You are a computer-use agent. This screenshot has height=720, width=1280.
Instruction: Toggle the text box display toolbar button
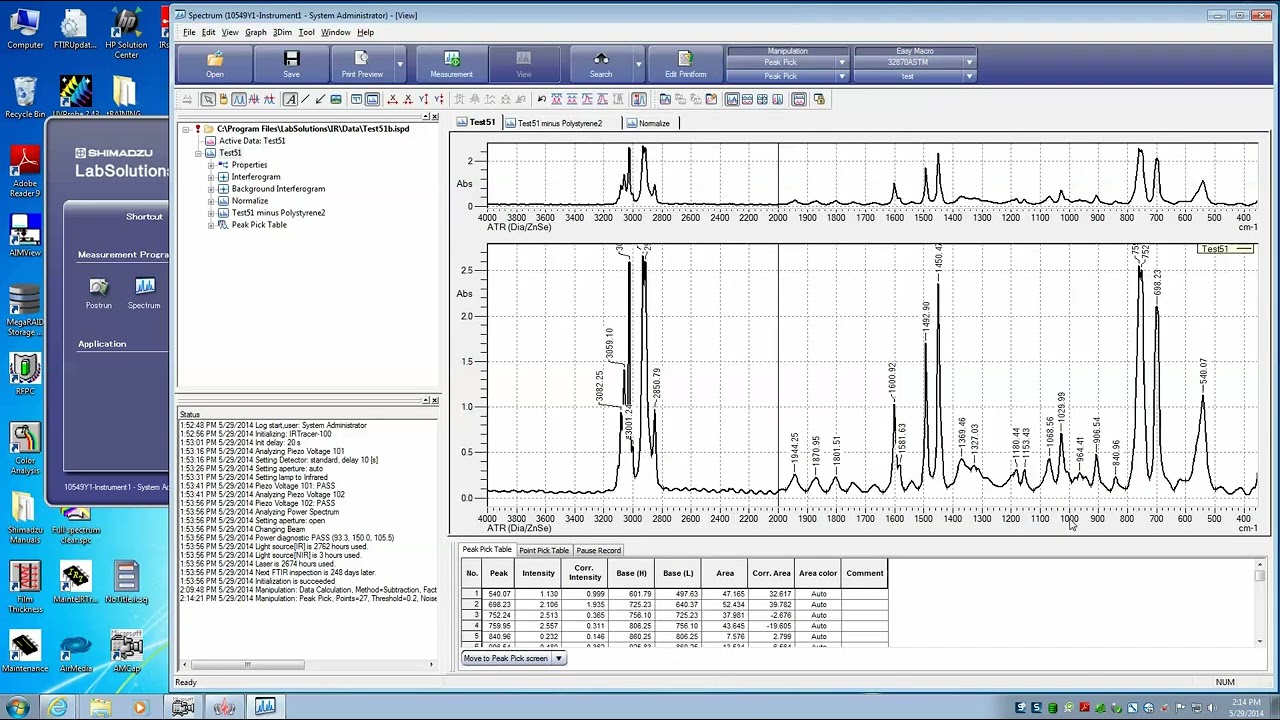[356, 99]
